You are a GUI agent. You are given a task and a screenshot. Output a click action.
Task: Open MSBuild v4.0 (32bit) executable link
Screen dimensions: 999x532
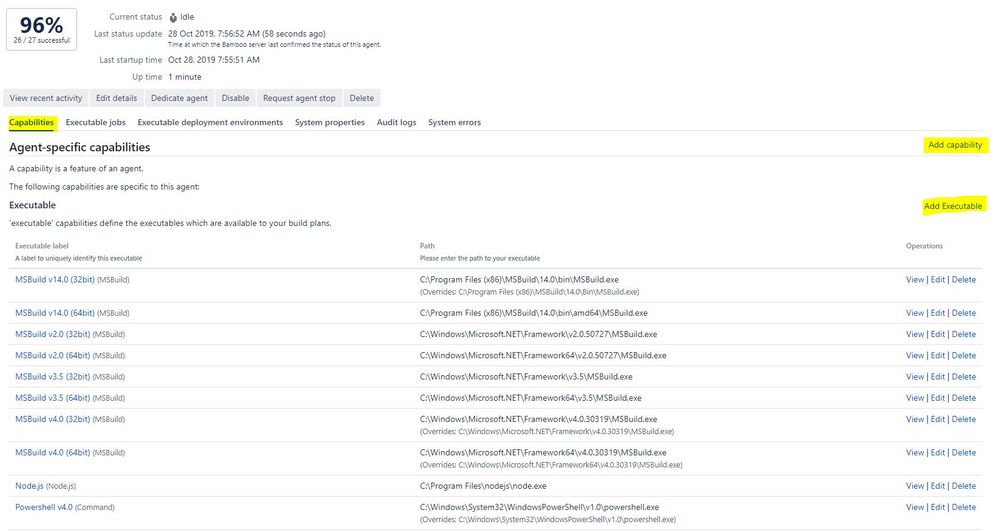53,419
